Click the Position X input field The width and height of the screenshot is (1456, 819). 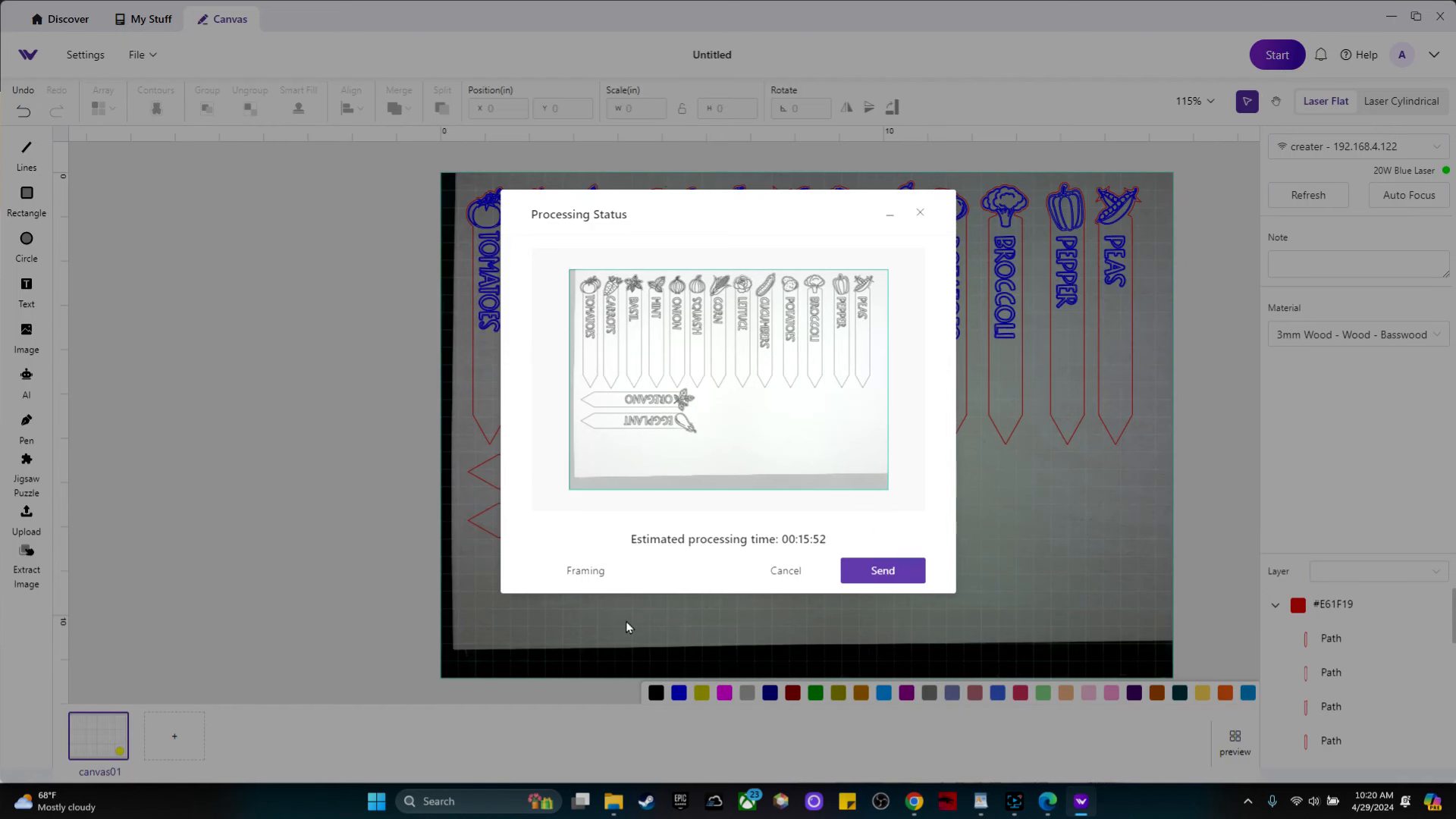point(498,108)
